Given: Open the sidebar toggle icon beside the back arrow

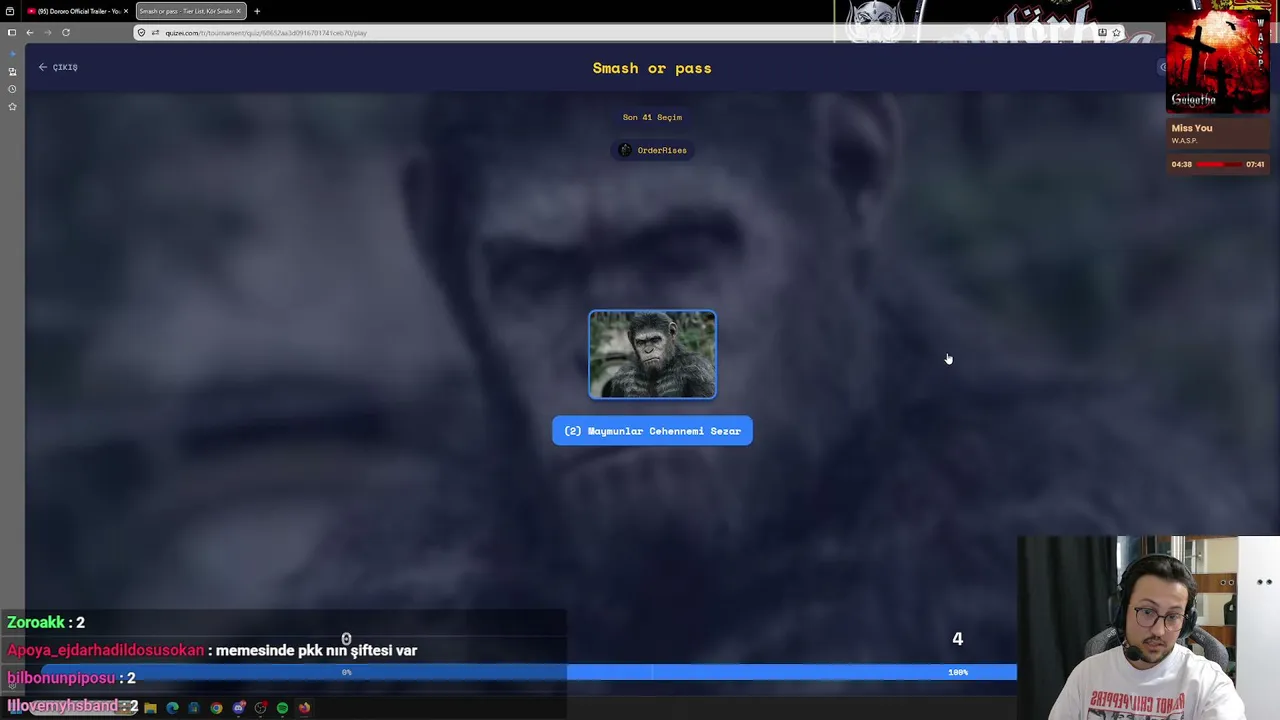Looking at the screenshot, I should click(12, 32).
